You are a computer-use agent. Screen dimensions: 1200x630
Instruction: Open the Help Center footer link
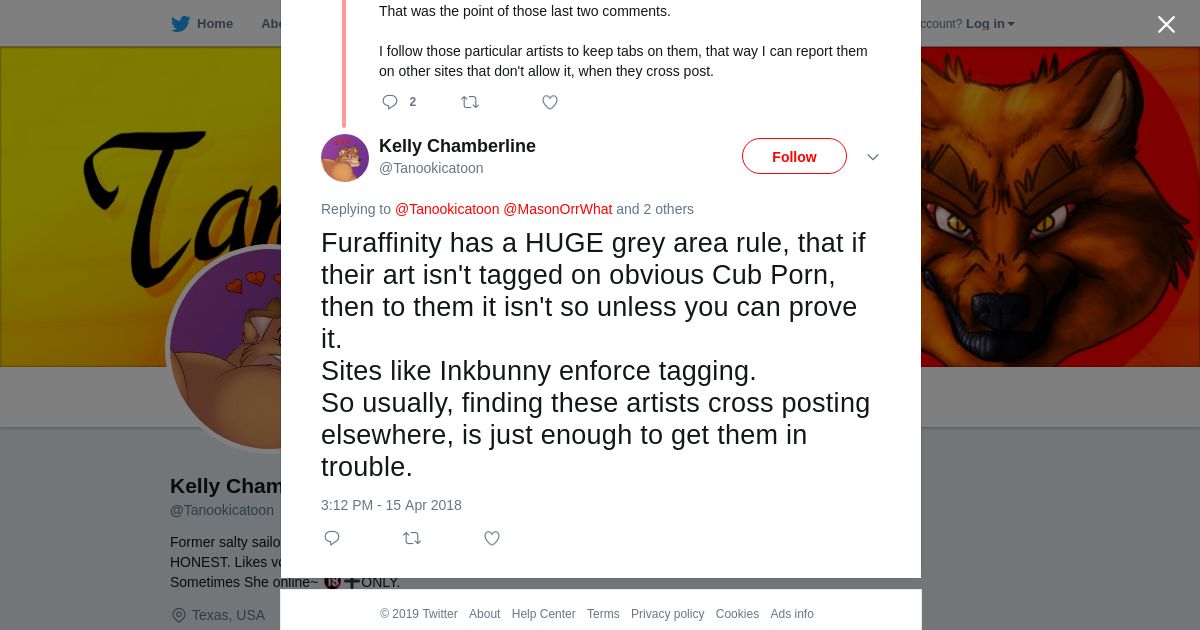point(543,614)
